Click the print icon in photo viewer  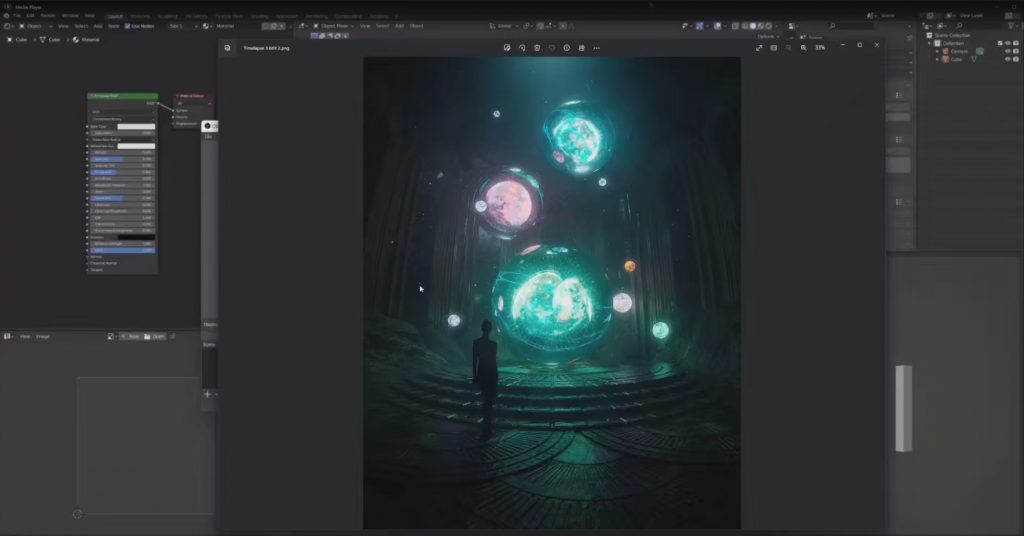[x=582, y=48]
